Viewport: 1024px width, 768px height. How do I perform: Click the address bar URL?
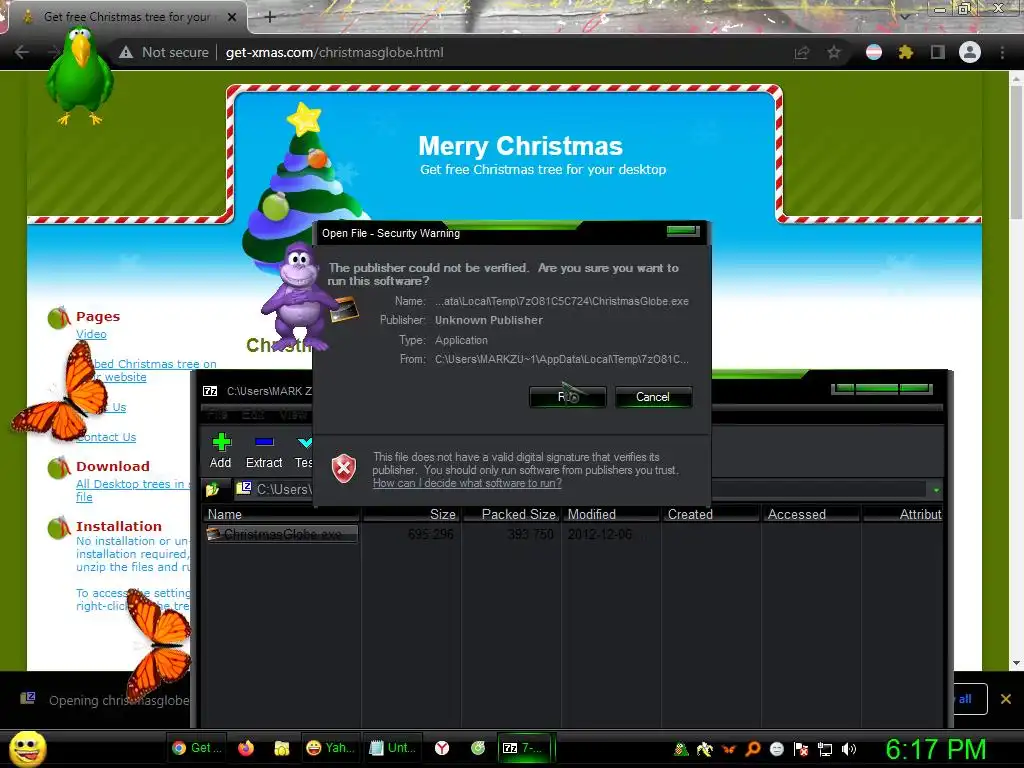[x=334, y=52]
